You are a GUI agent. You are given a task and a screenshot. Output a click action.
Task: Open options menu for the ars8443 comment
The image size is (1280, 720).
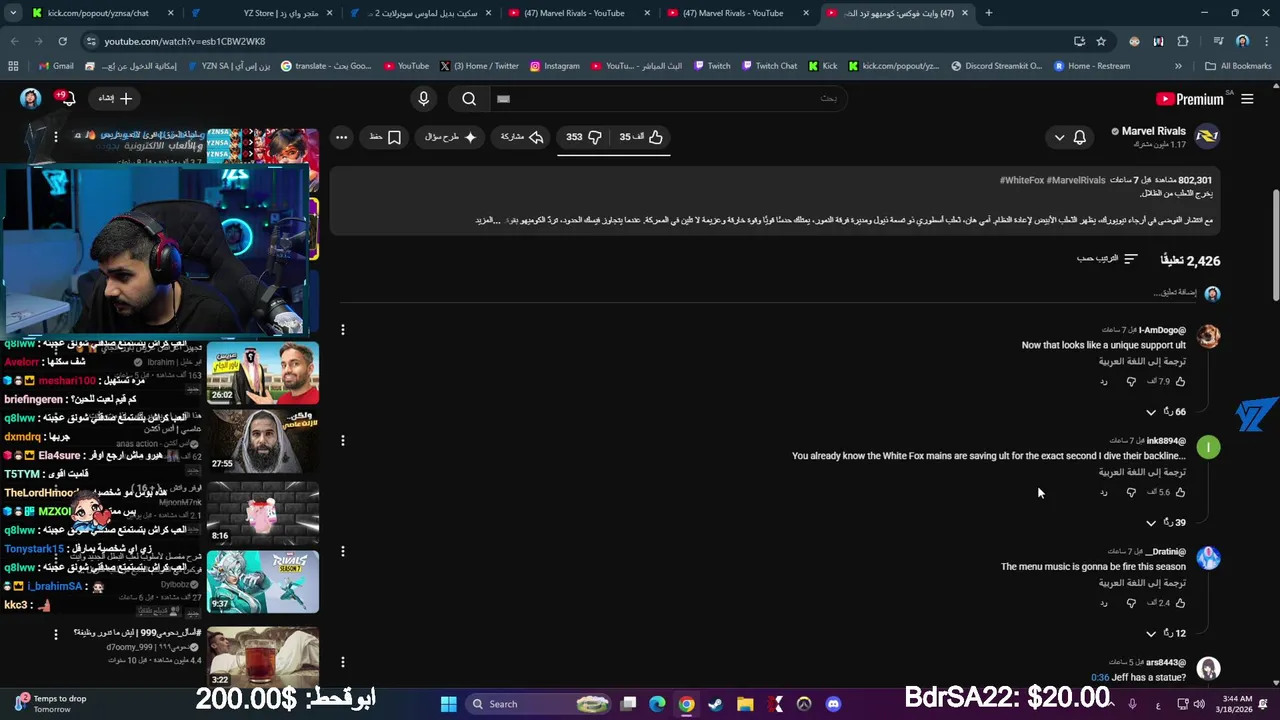point(342,662)
